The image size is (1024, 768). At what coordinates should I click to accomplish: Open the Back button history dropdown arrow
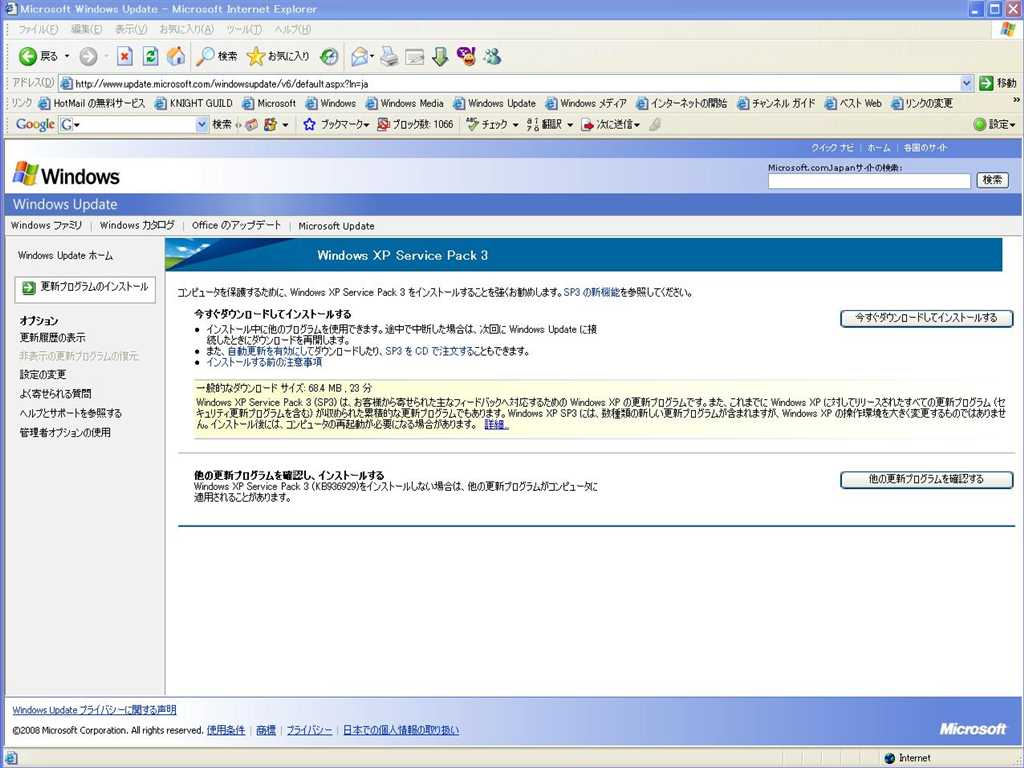(67, 57)
